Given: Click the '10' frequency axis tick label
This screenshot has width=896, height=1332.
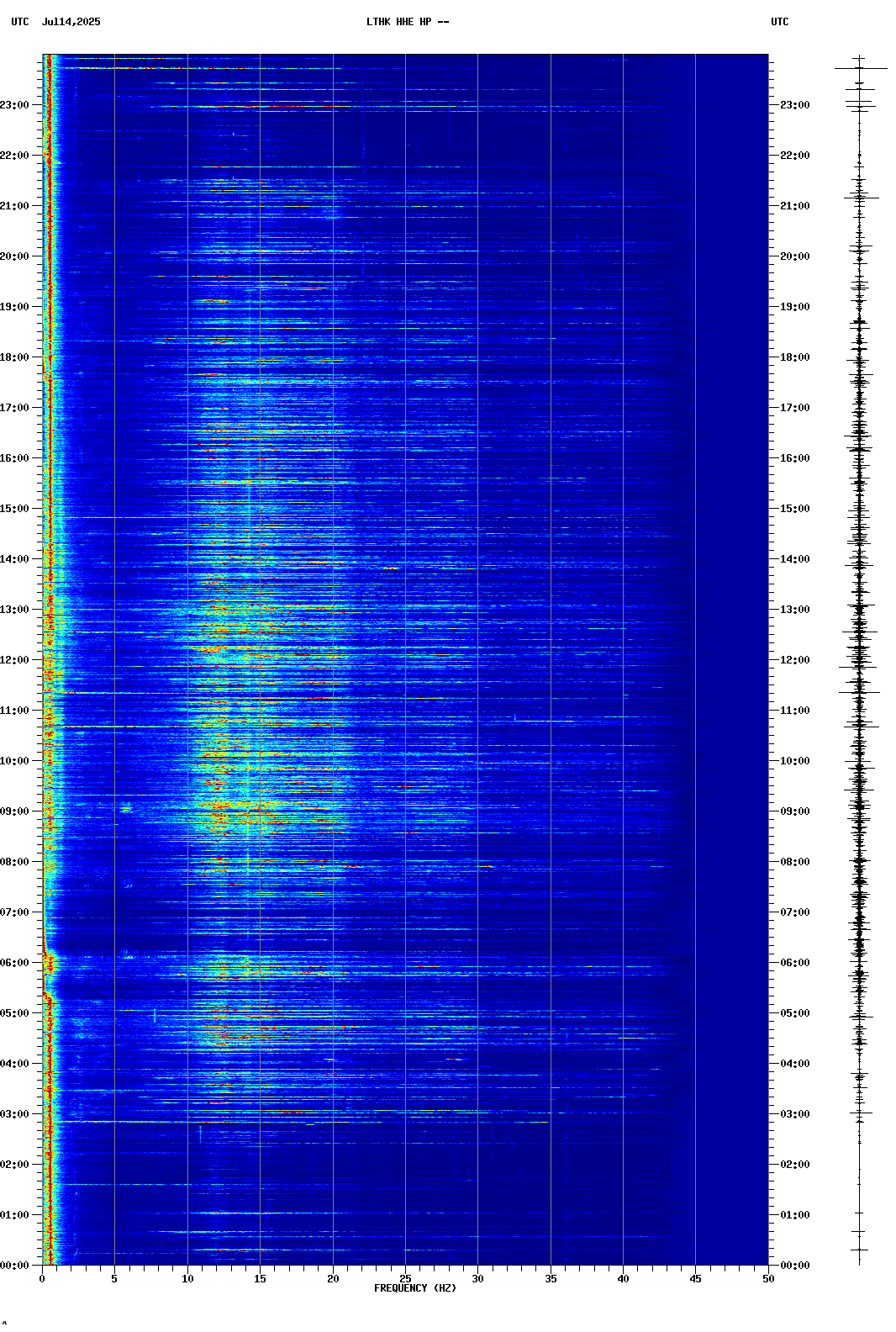Looking at the screenshot, I should 187,1279.
